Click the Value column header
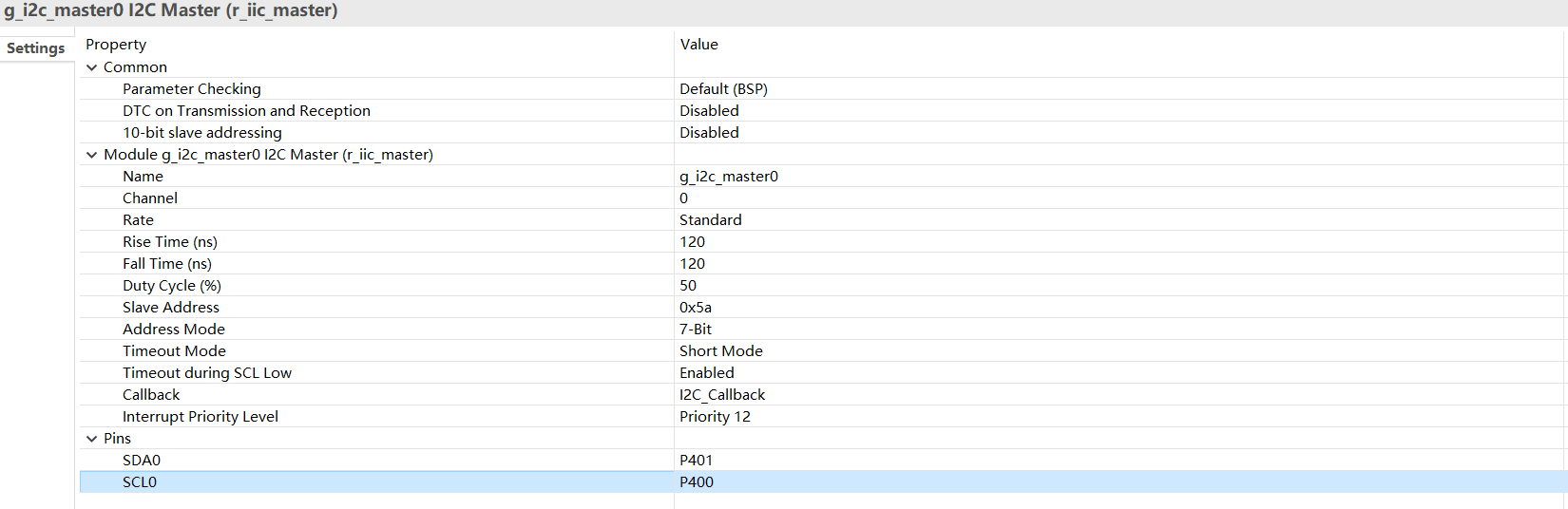The width and height of the screenshot is (1568, 509). point(699,45)
